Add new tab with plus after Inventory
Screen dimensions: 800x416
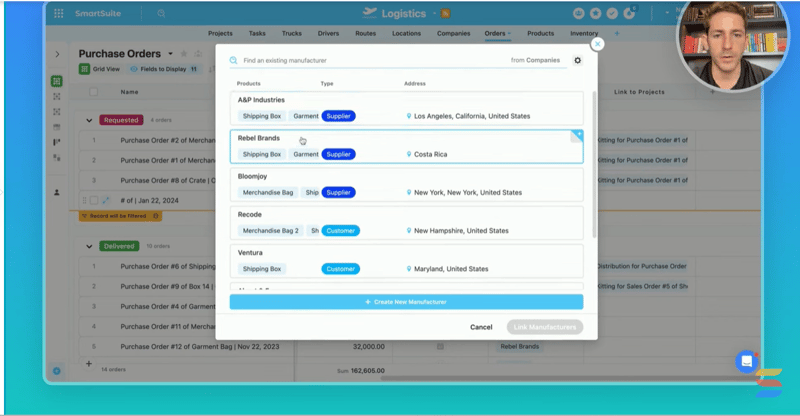[x=617, y=34]
